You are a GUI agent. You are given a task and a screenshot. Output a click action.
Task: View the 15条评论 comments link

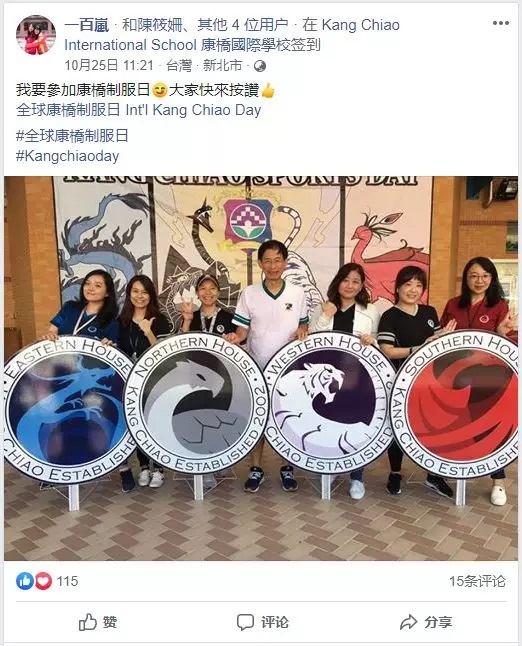tap(477, 581)
